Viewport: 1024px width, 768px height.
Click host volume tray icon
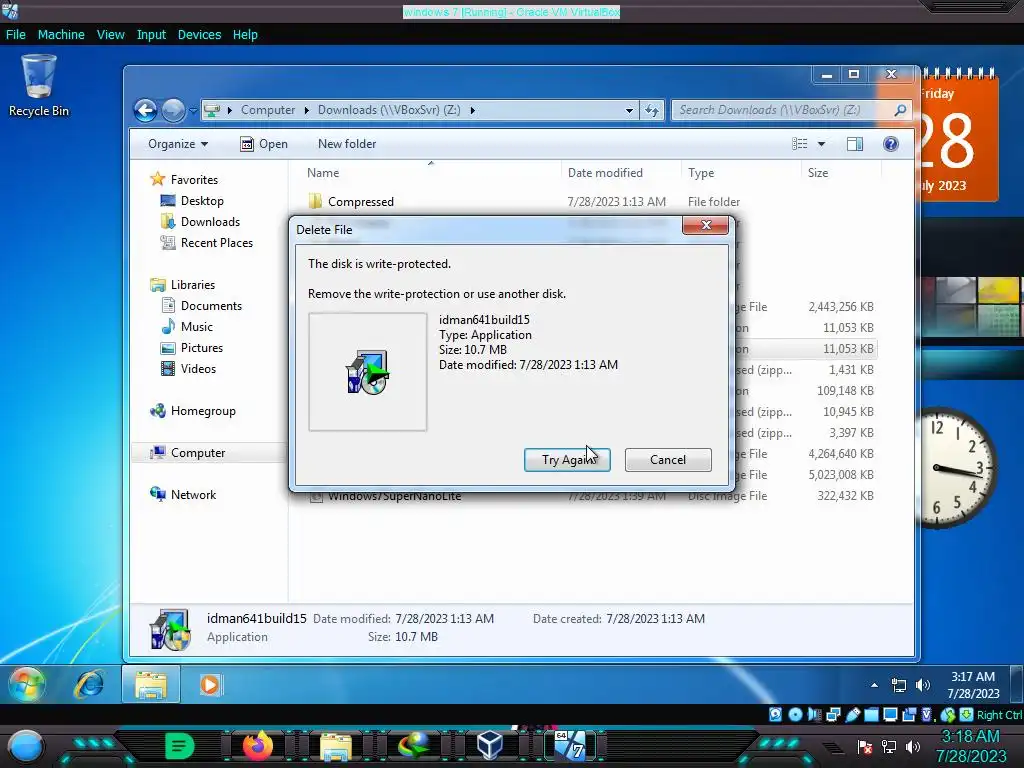pyautogui.click(x=913, y=746)
